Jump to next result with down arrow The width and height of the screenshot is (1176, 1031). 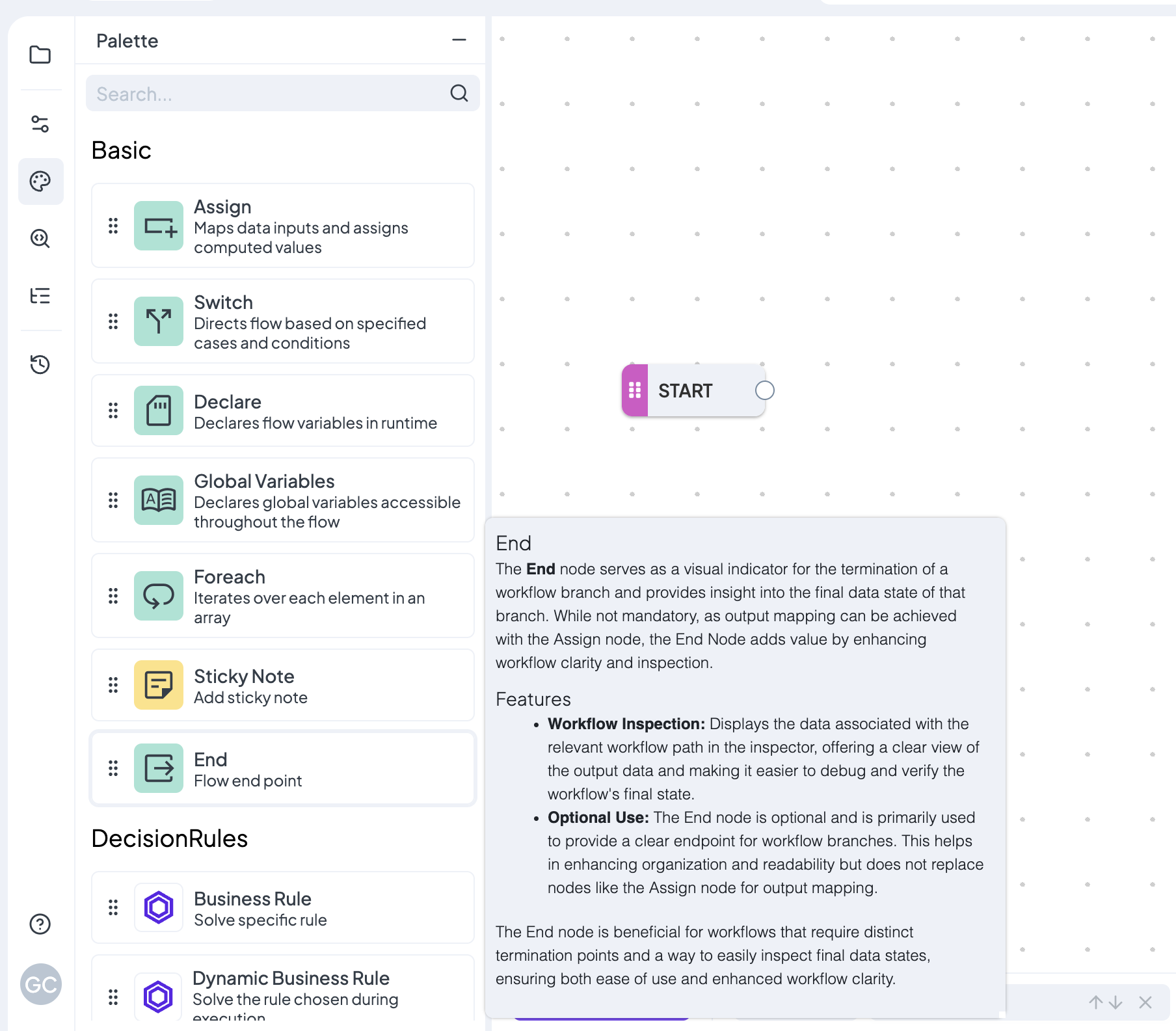1116,1002
